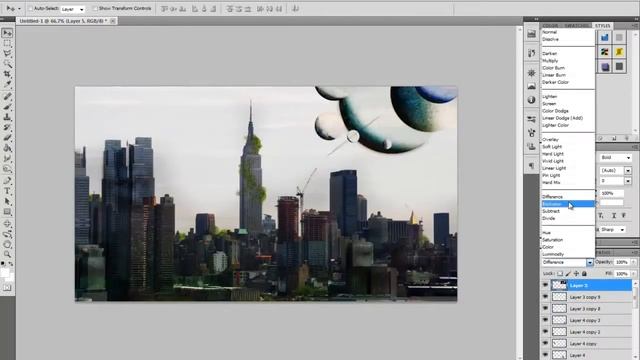The image size is (640, 360).
Task: Toggle Lock transparent pixels
Action: coord(560,273)
